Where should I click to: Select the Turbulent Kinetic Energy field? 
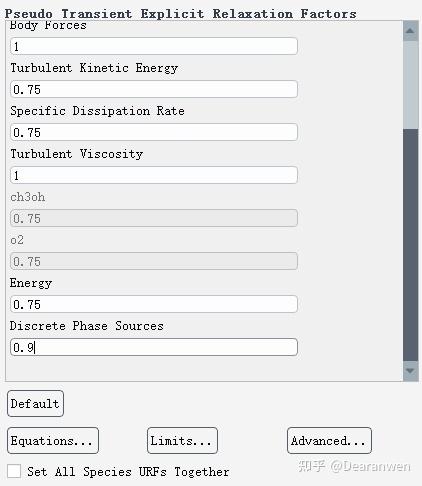(x=154, y=89)
